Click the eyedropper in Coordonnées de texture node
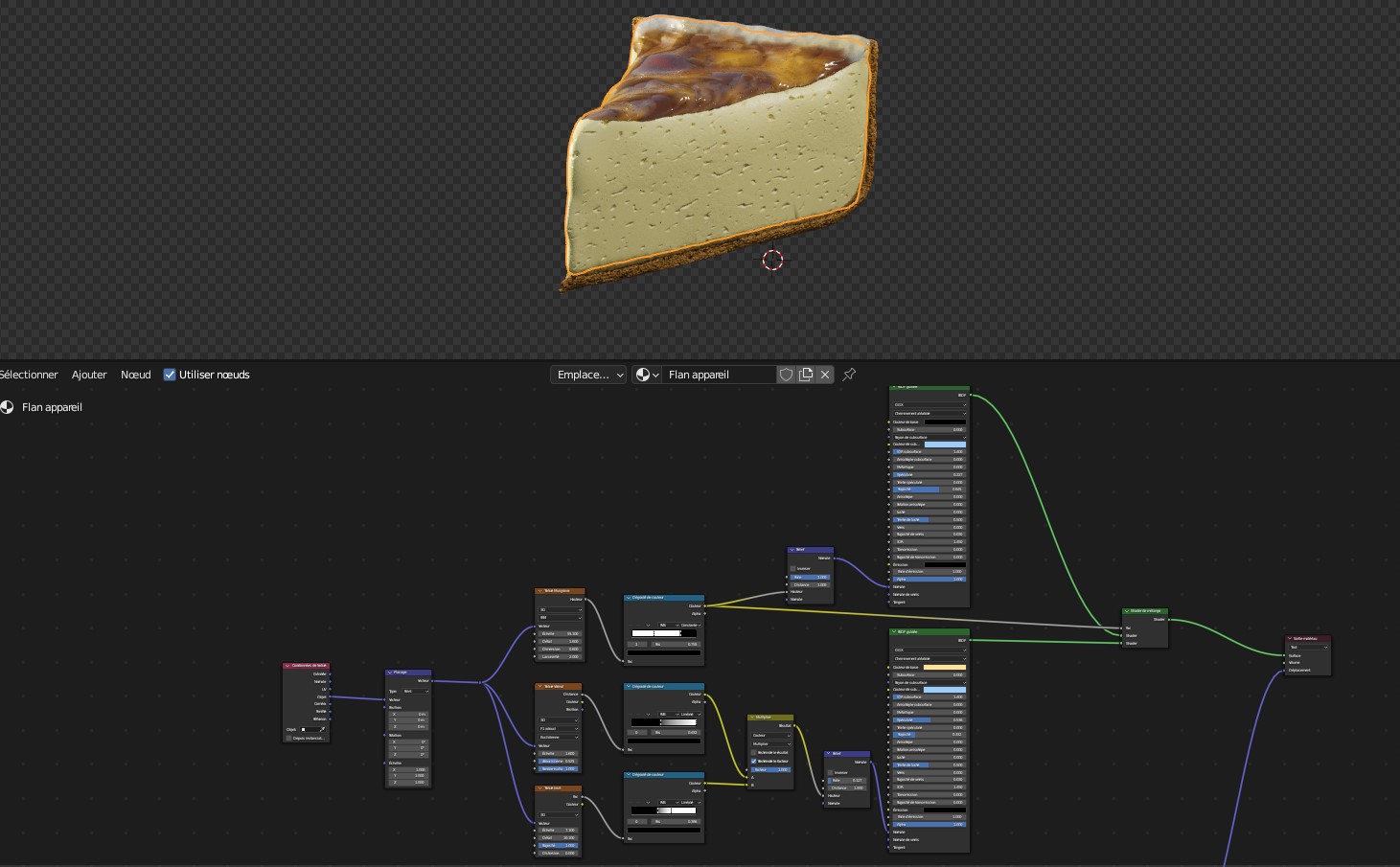 pyautogui.click(x=323, y=729)
